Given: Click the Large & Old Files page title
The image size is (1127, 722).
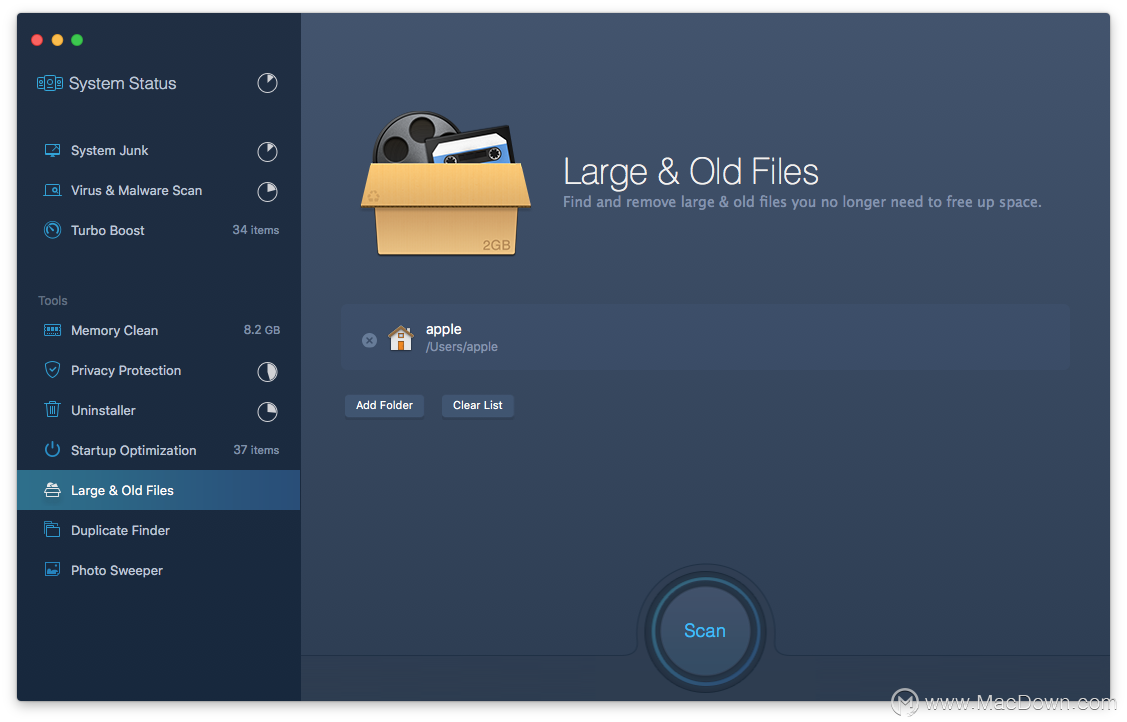Looking at the screenshot, I should [691, 172].
